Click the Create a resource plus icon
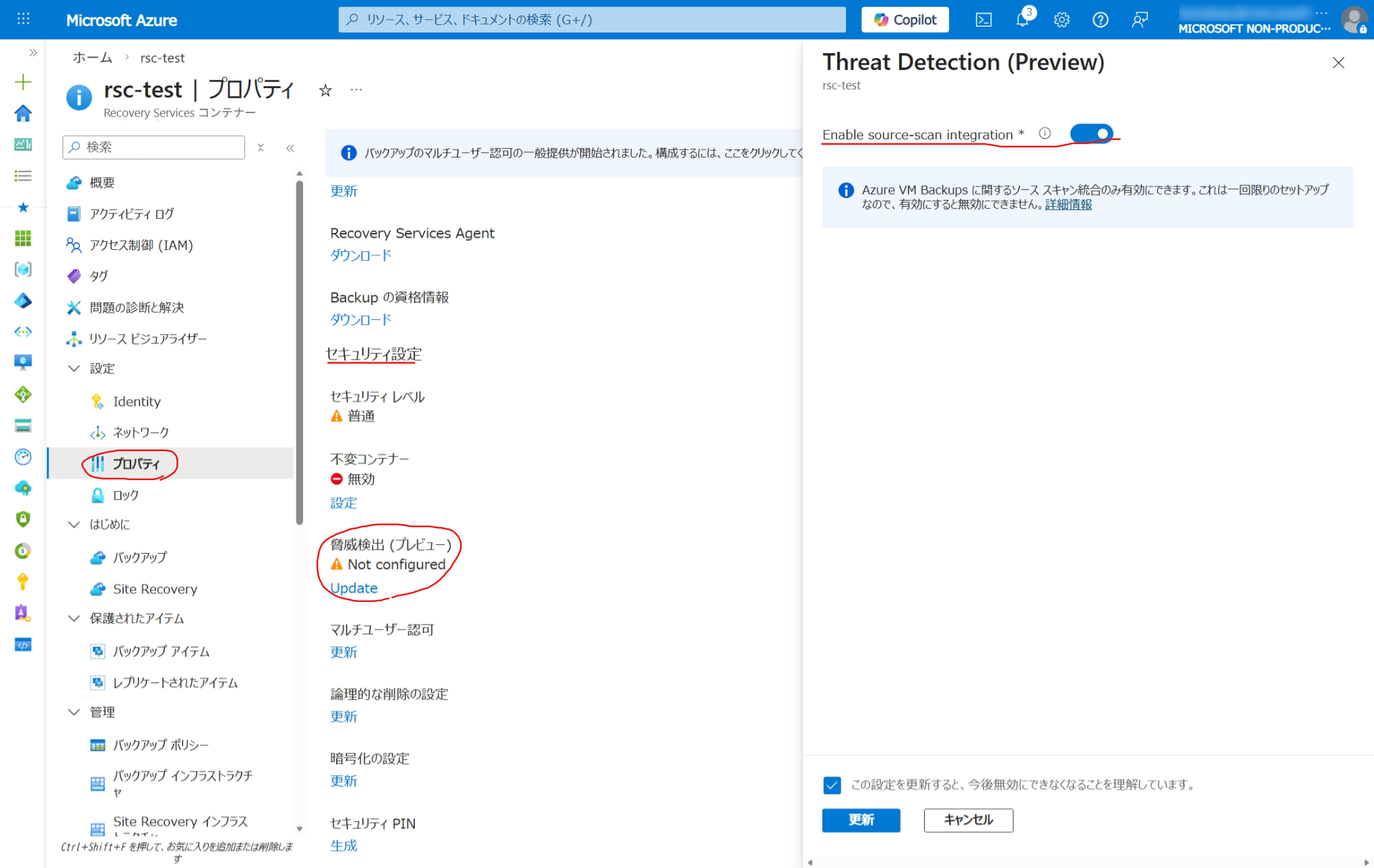 tap(23, 81)
